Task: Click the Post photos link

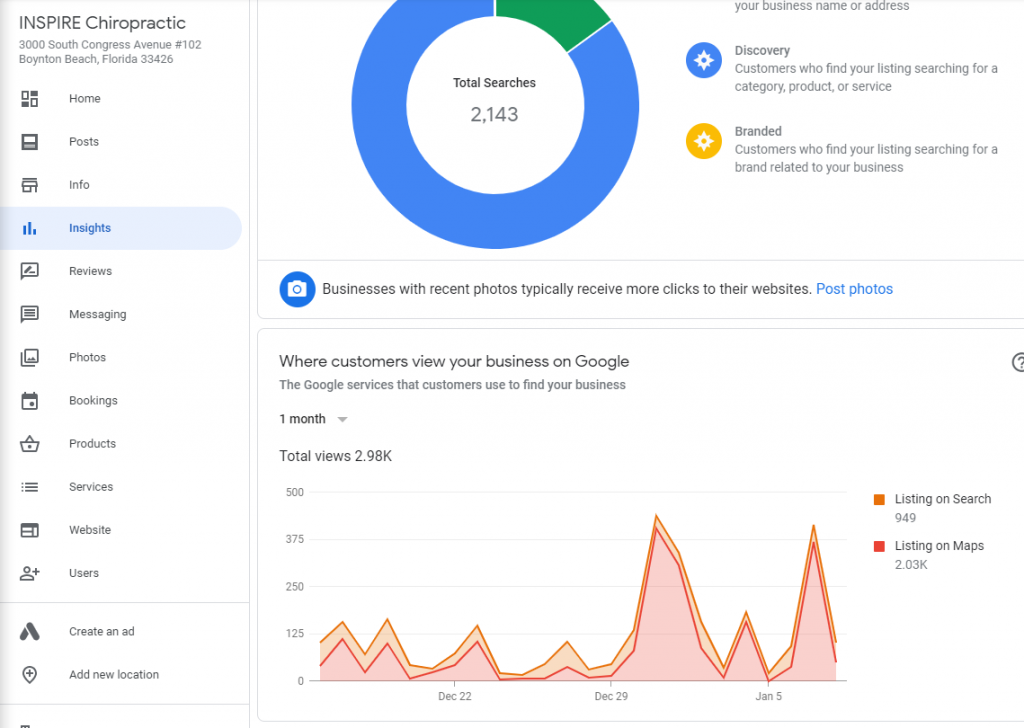Action: point(854,289)
